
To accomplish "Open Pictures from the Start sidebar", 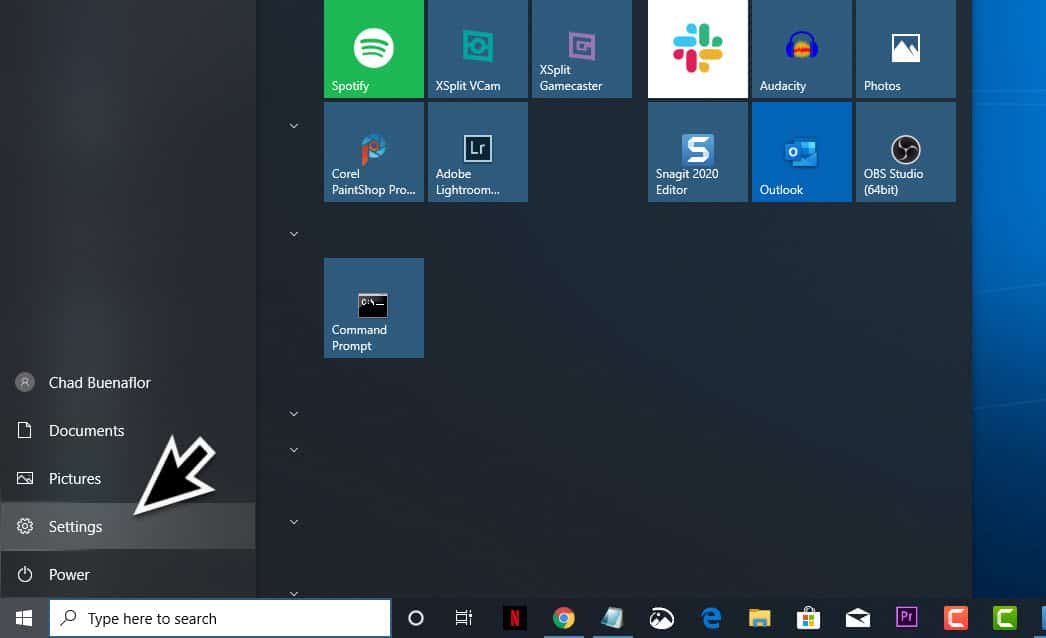I will point(127,478).
